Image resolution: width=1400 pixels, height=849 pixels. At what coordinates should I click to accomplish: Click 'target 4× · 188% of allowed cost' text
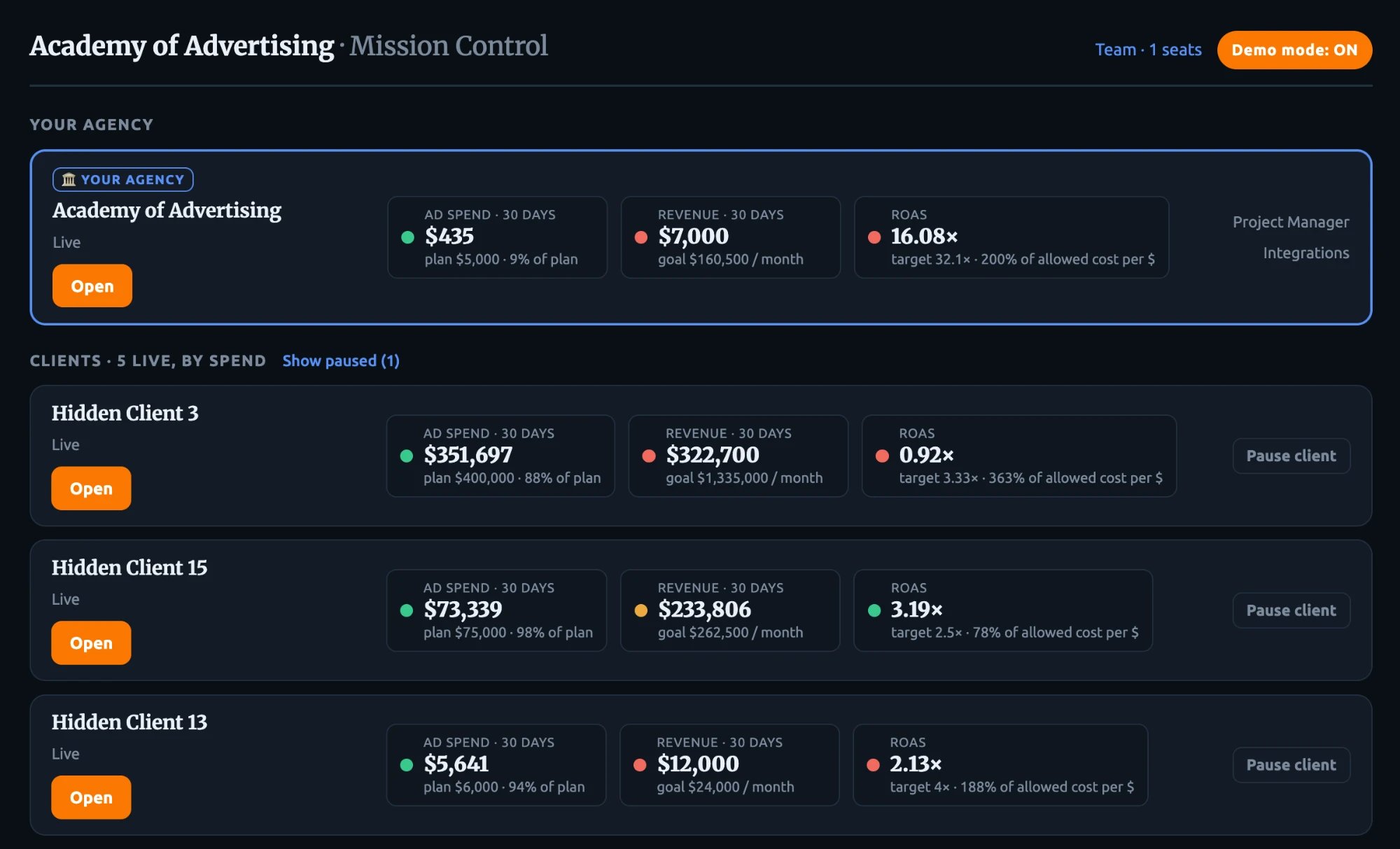[1011, 787]
